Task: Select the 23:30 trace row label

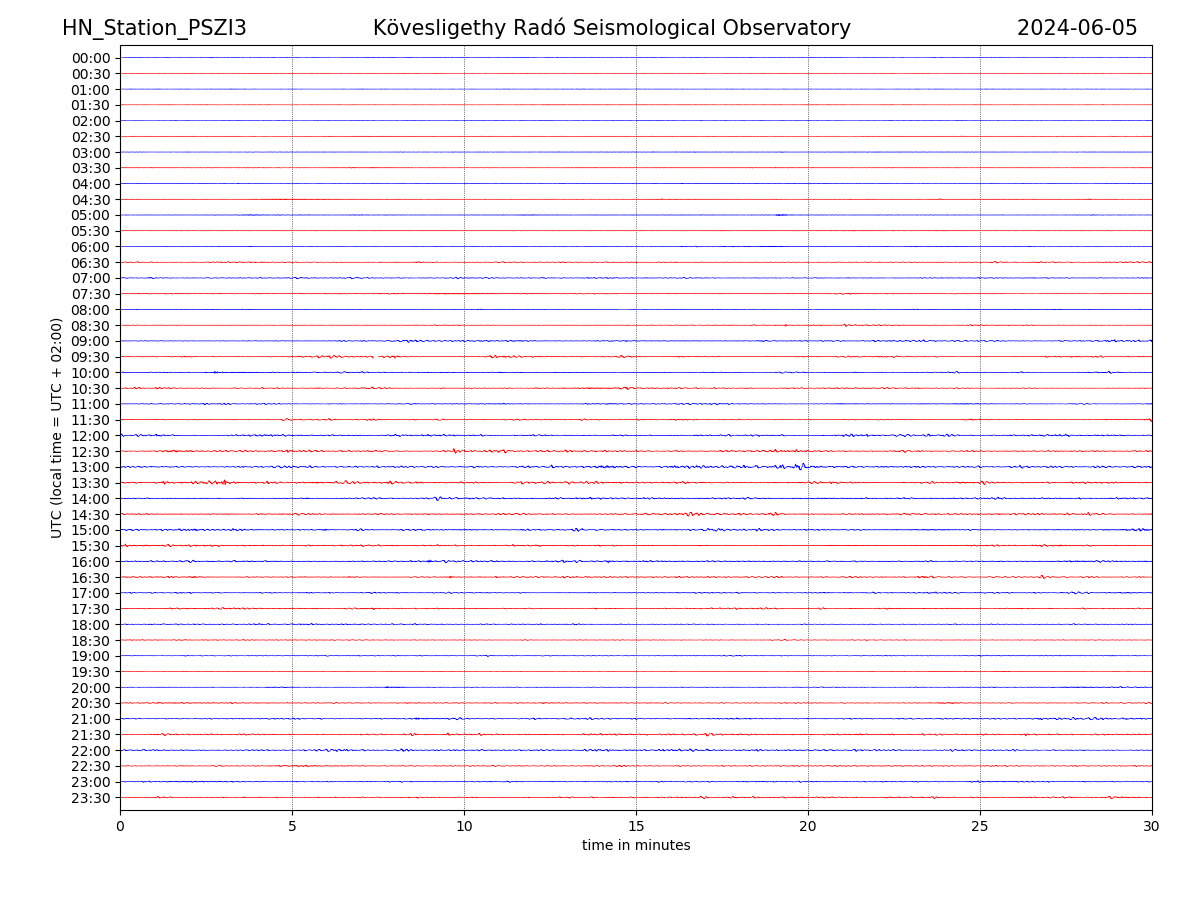Action: pos(90,798)
